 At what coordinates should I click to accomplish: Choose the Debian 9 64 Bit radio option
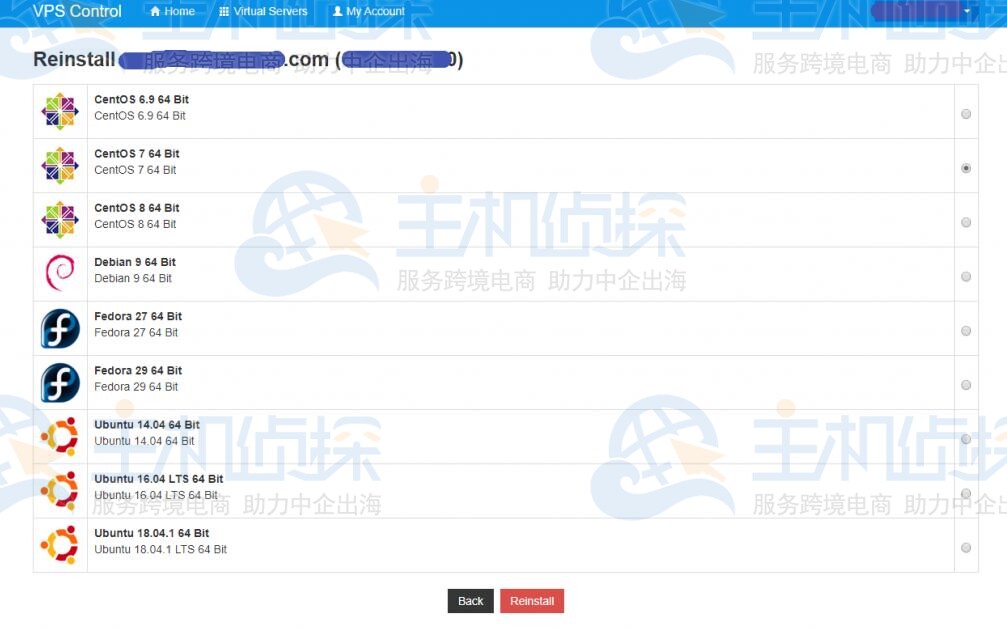tap(966, 276)
